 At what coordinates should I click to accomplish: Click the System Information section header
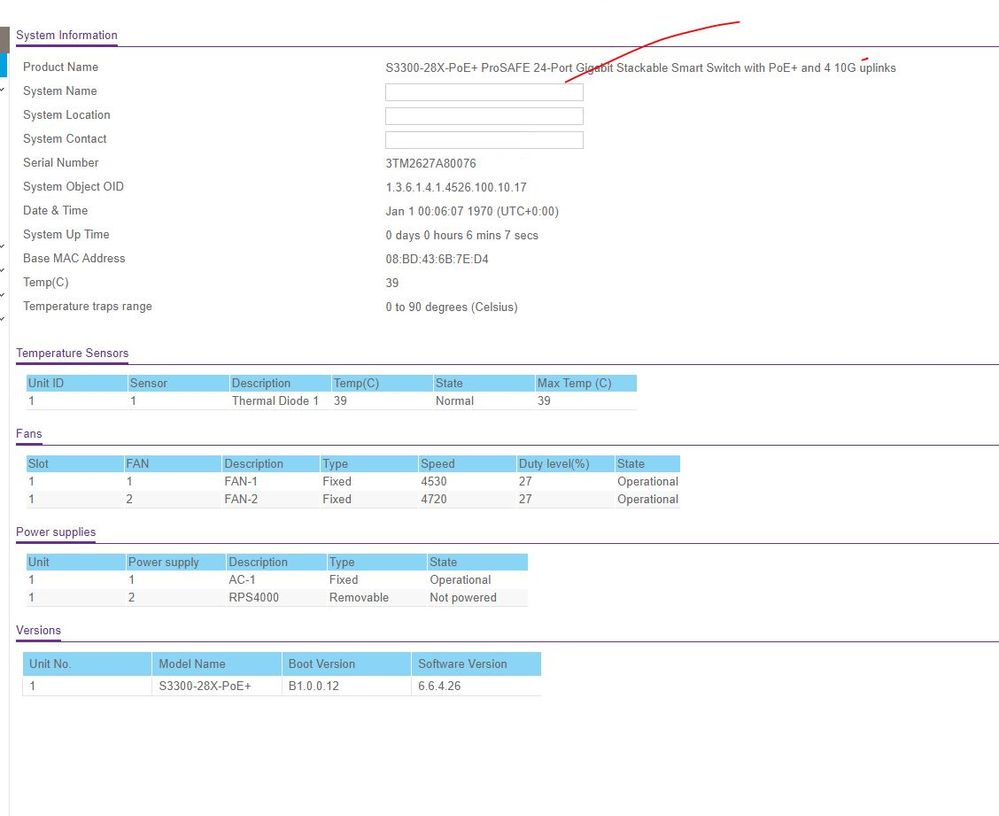coord(67,35)
